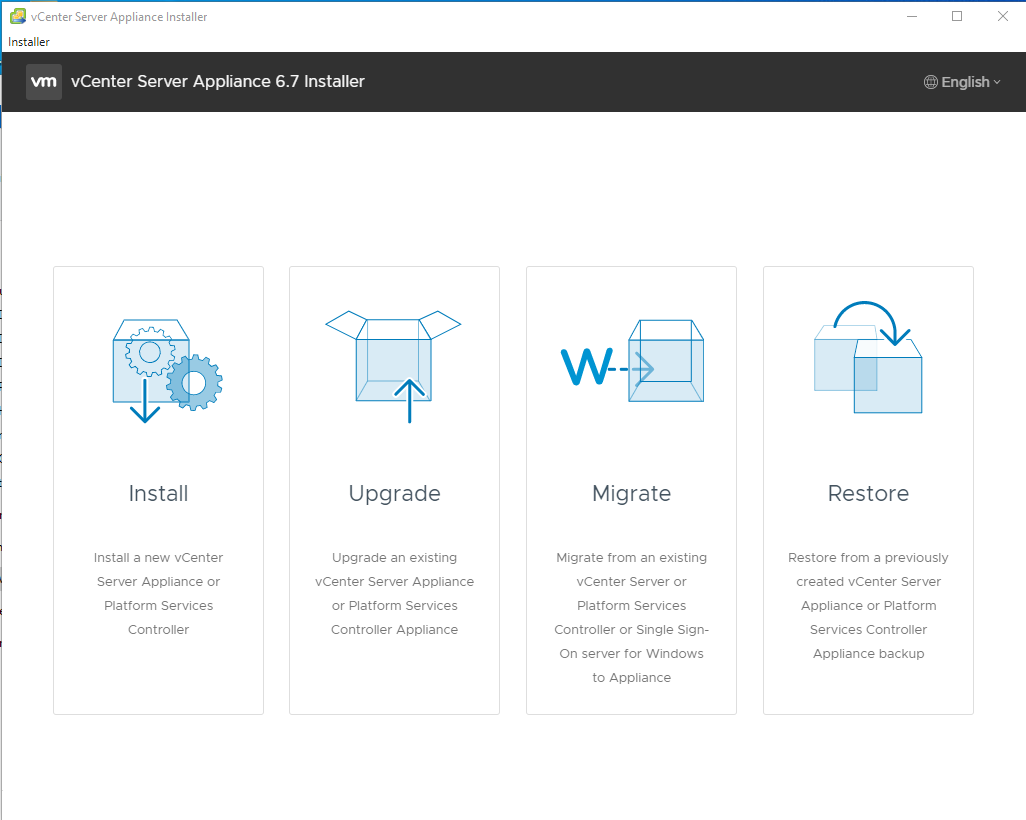Click the globe language icon
1026x820 pixels.
[x=930, y=82]
